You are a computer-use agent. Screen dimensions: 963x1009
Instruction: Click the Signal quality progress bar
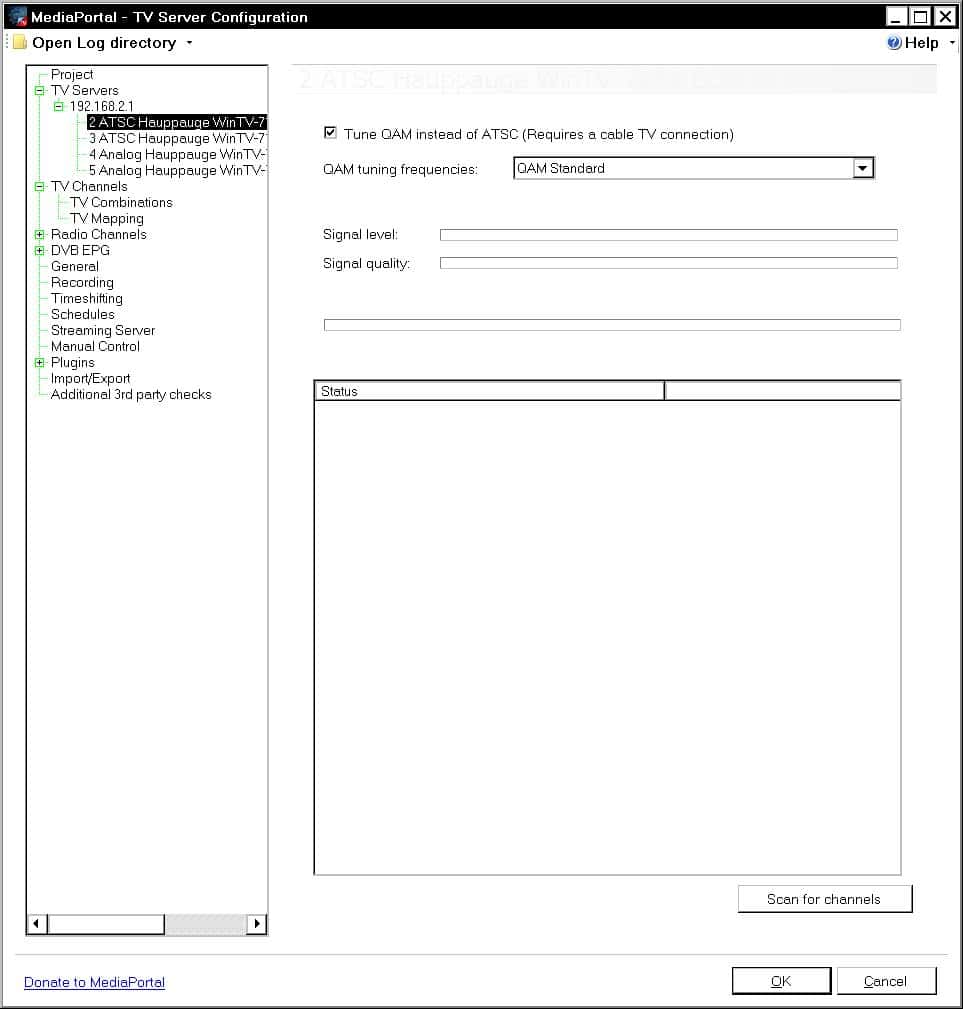(x=668, y=263)
